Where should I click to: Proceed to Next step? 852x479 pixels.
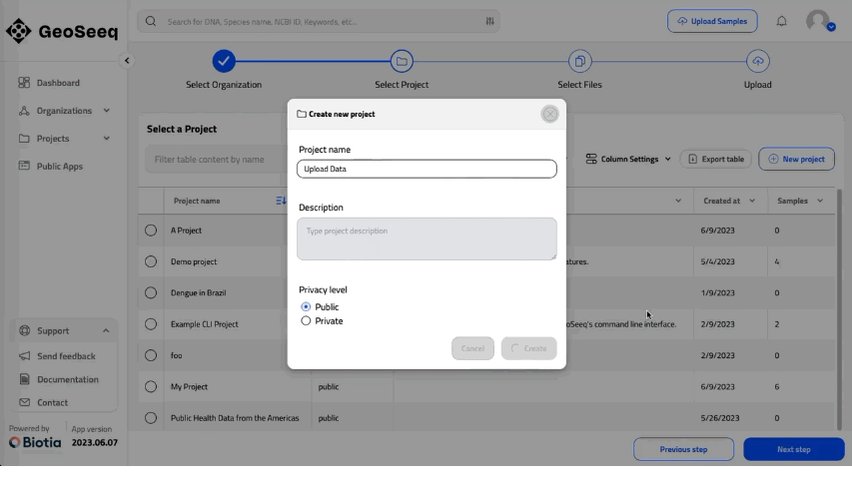click(794, 450)
